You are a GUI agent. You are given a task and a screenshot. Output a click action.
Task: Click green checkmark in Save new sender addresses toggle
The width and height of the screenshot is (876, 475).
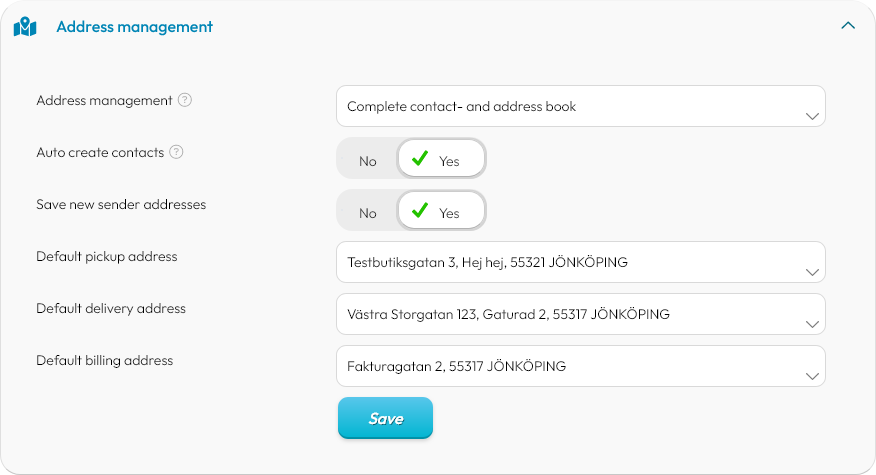pos(420,210)
